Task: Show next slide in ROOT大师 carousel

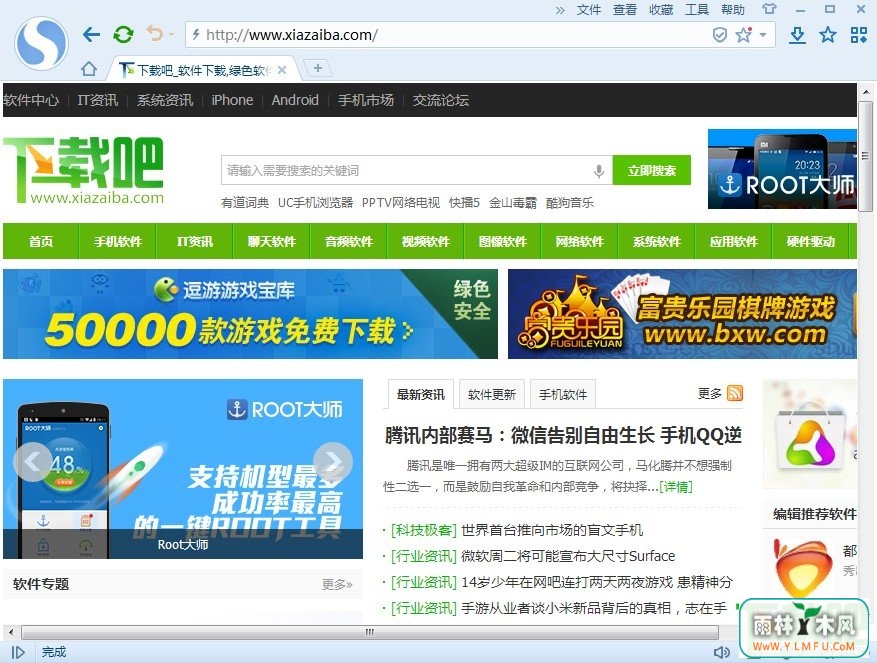Action: (333, 462)
